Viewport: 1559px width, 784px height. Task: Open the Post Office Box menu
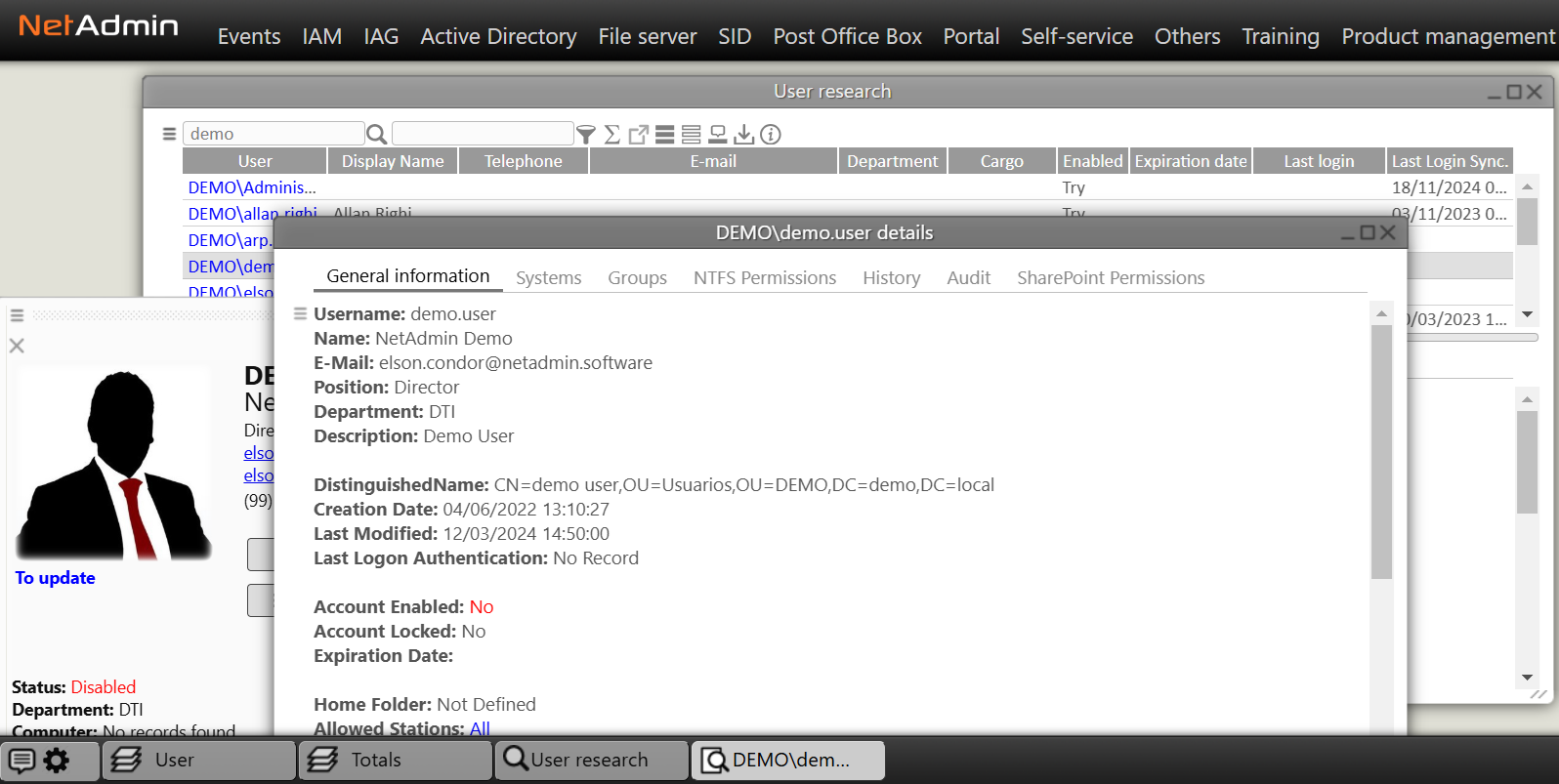(848, 37)
